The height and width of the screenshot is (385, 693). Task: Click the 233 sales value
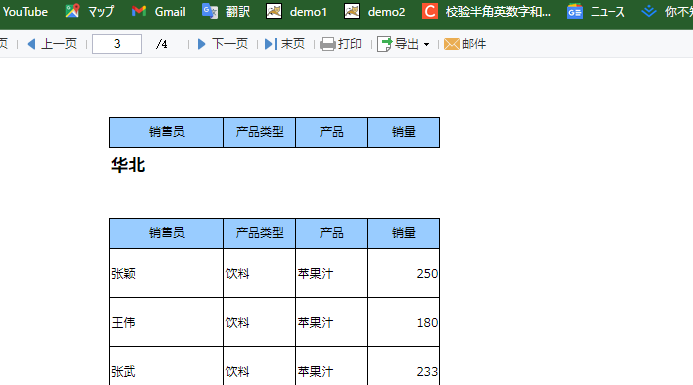click(x=427, y=372)
